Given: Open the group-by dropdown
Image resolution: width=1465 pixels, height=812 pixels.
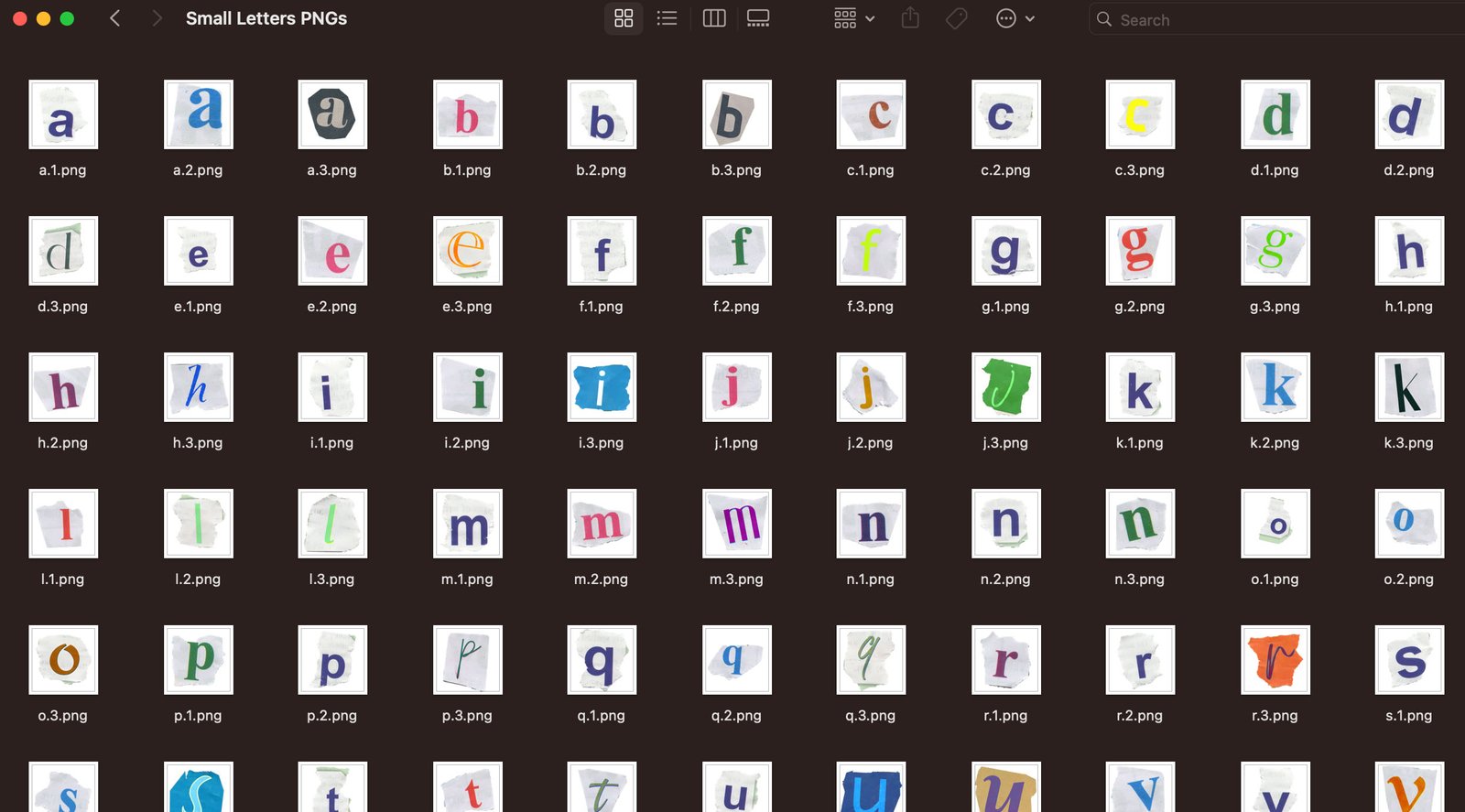Looking at the screenshot, I should (854, 18).
